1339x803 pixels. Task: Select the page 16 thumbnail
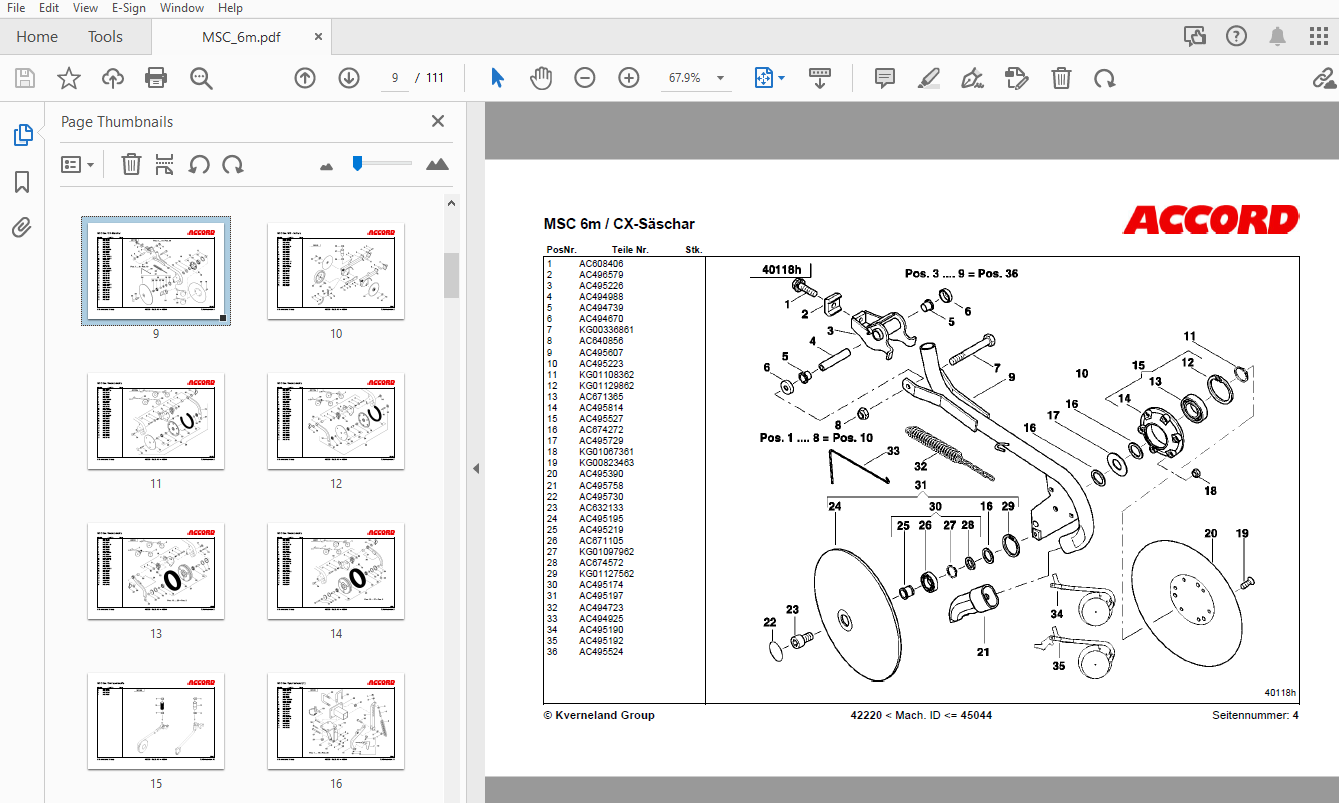click(x=336, y=721)
